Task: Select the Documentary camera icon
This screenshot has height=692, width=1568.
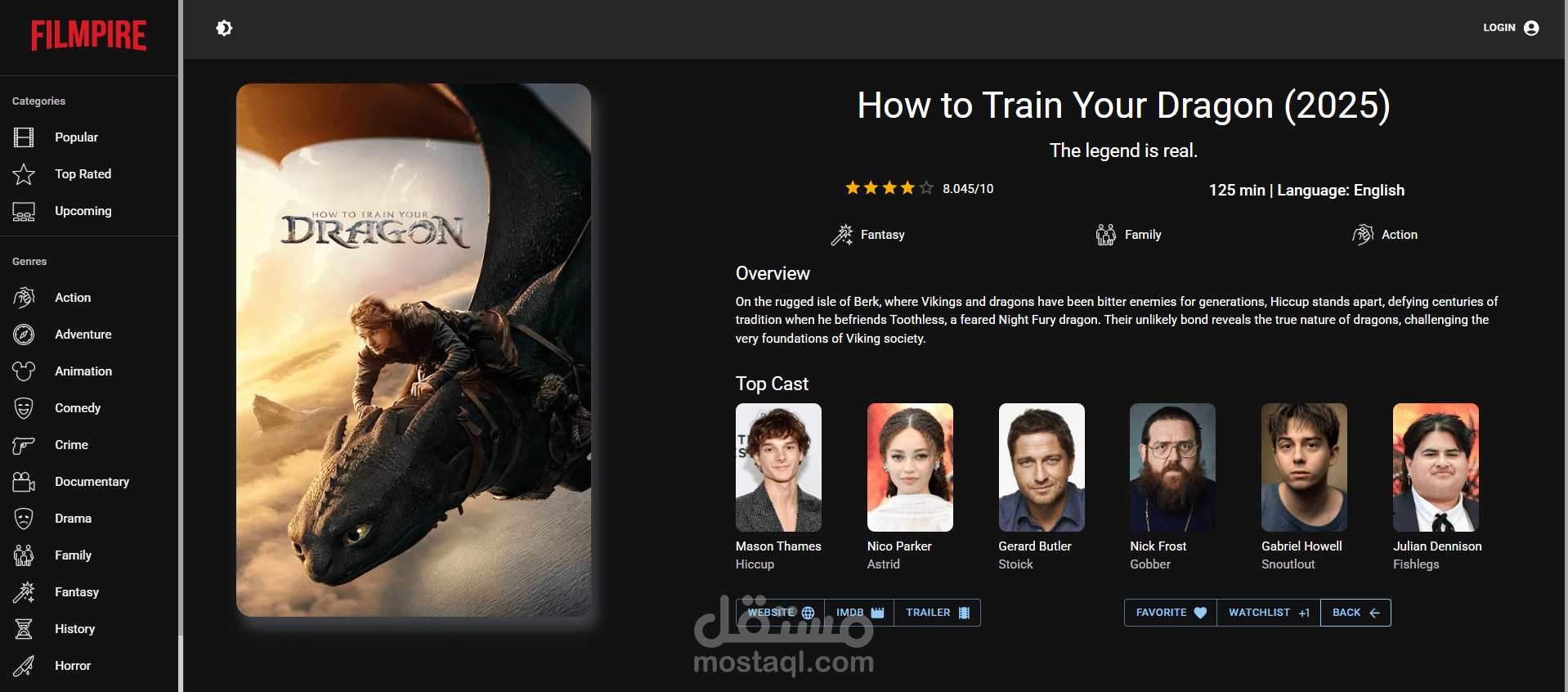Action: click(24, 482)
